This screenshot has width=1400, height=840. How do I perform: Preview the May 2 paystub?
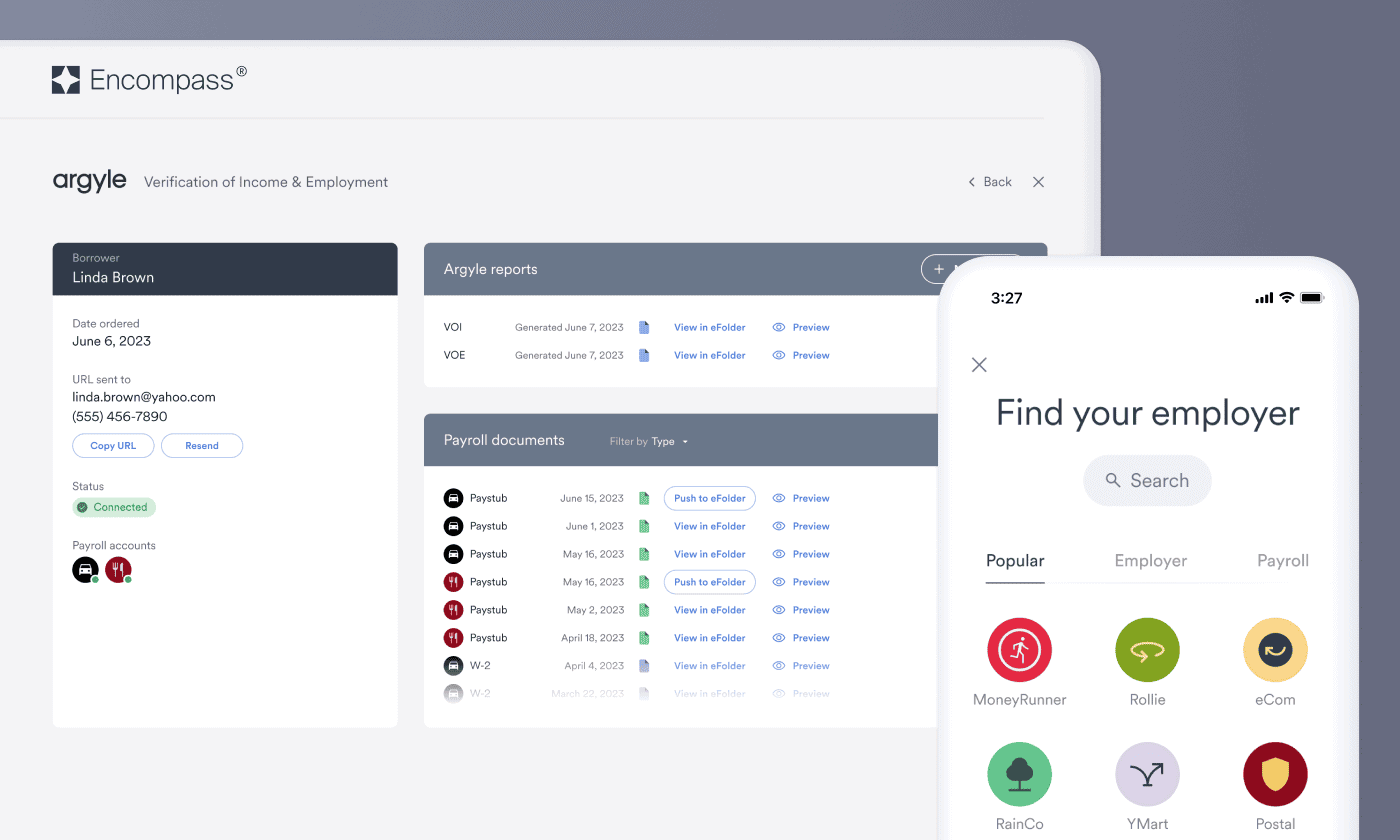(801, 610)
